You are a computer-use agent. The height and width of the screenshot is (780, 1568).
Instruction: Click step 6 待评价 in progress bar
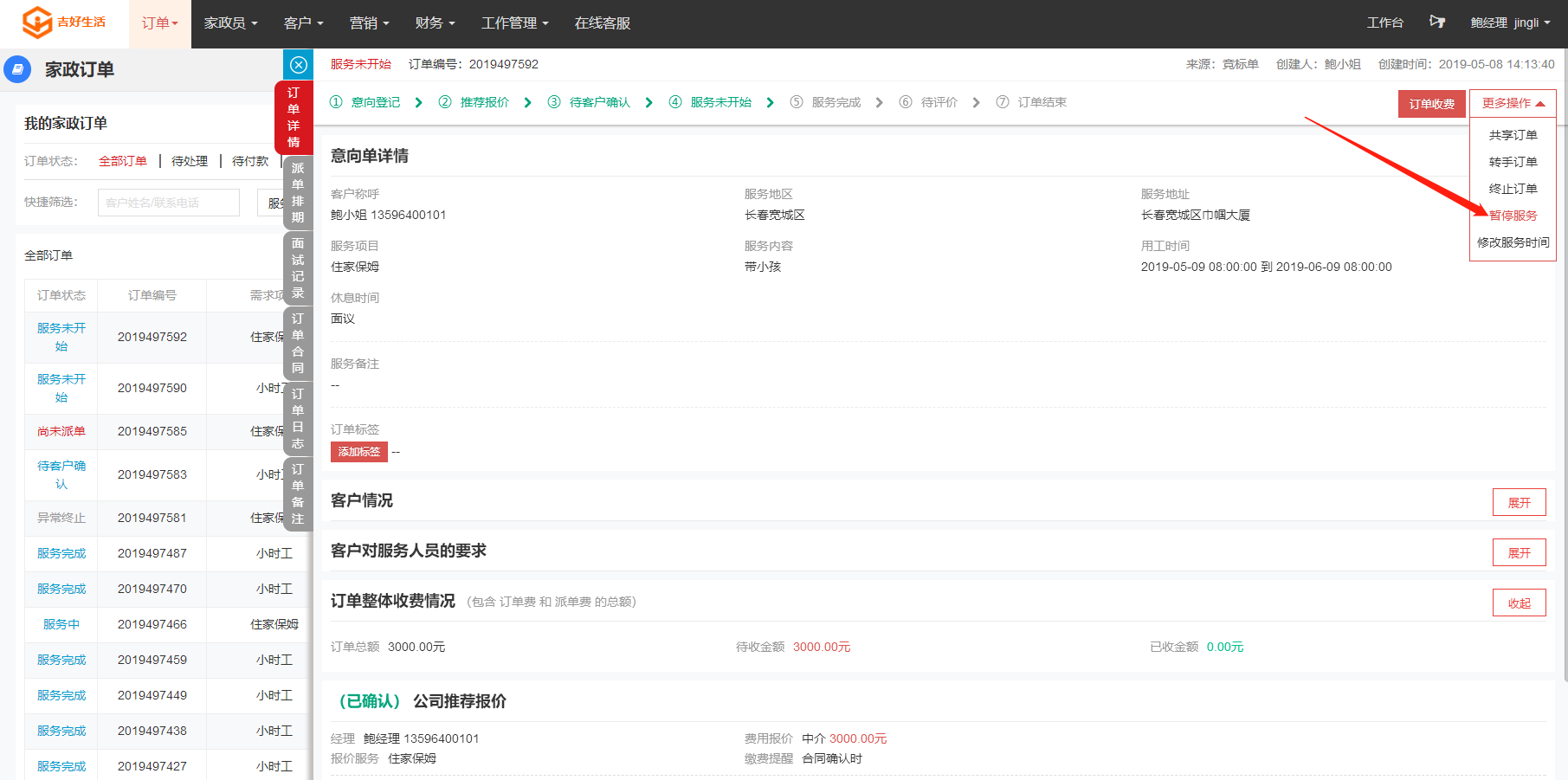tap(928, 102)
